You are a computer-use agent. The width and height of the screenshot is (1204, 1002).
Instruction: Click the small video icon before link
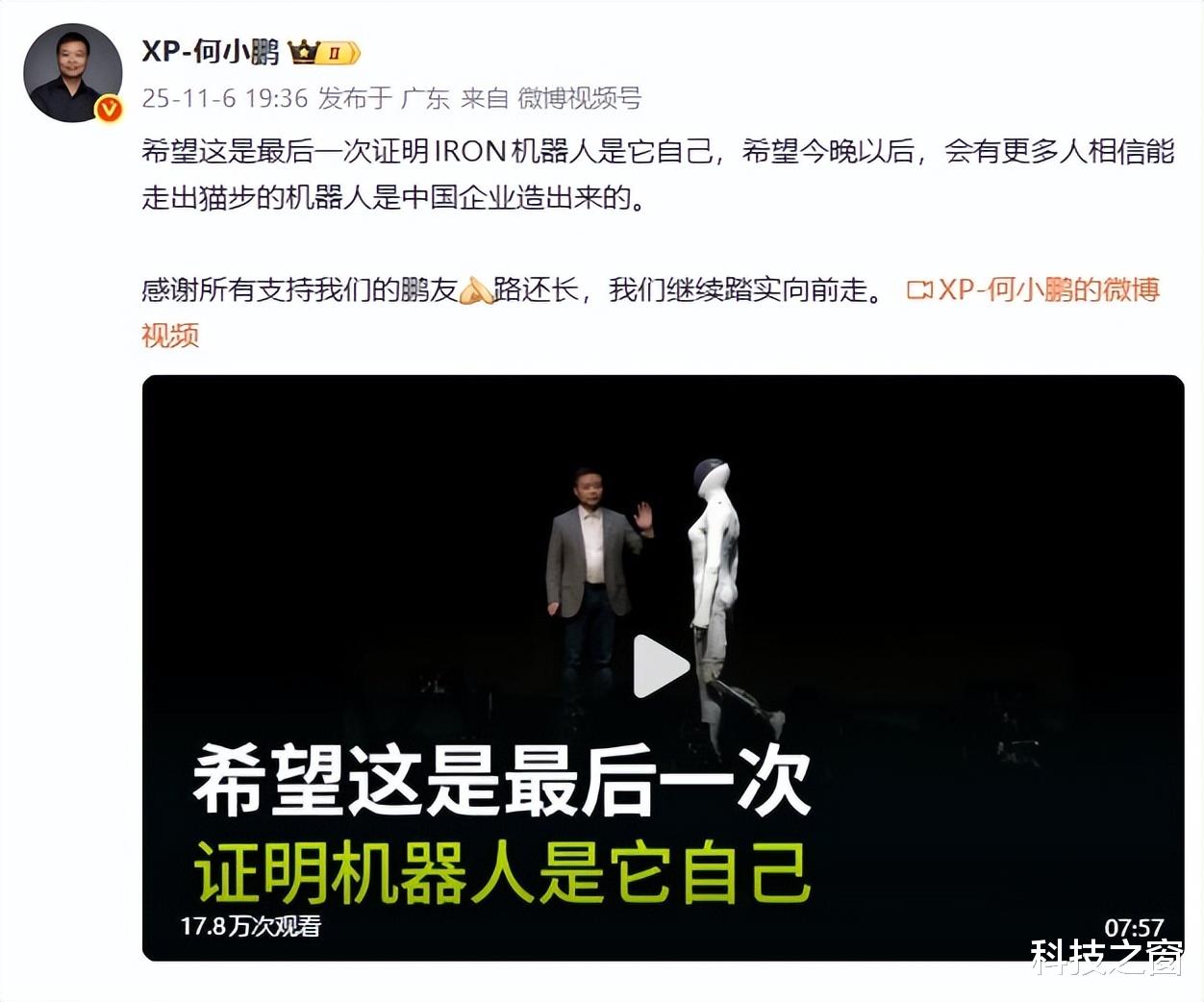(x=919, y=289)
